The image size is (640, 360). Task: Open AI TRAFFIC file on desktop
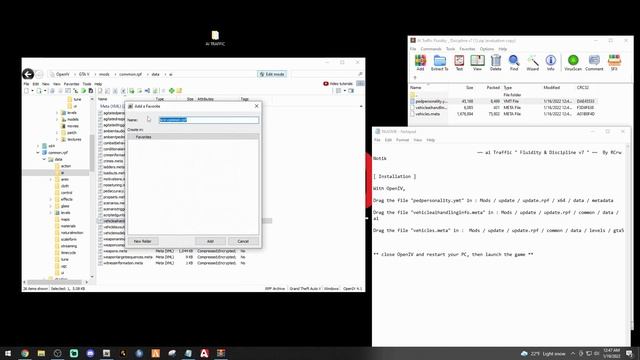[215, 38]
